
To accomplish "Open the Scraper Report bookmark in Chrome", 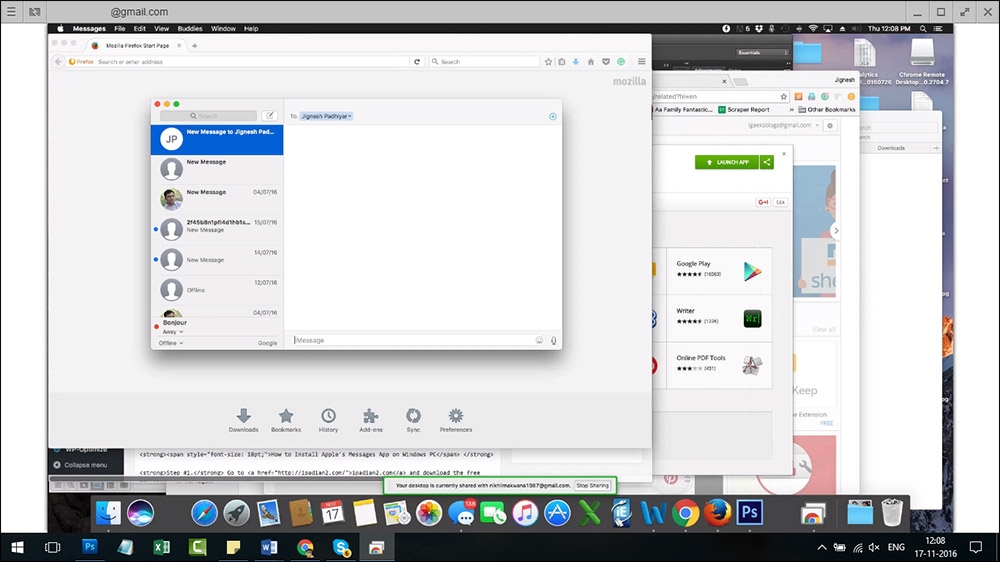I will point(744,110).
